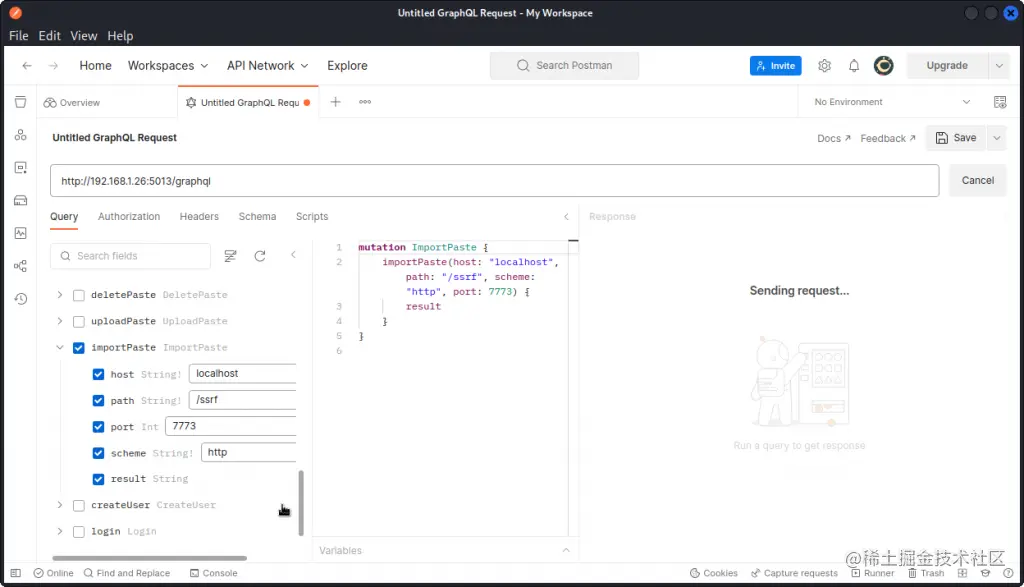Image resolution: width=1024 pixels, height=587 pixels.
Task: Collapse the query explorer panel
Action: [293, 255]
